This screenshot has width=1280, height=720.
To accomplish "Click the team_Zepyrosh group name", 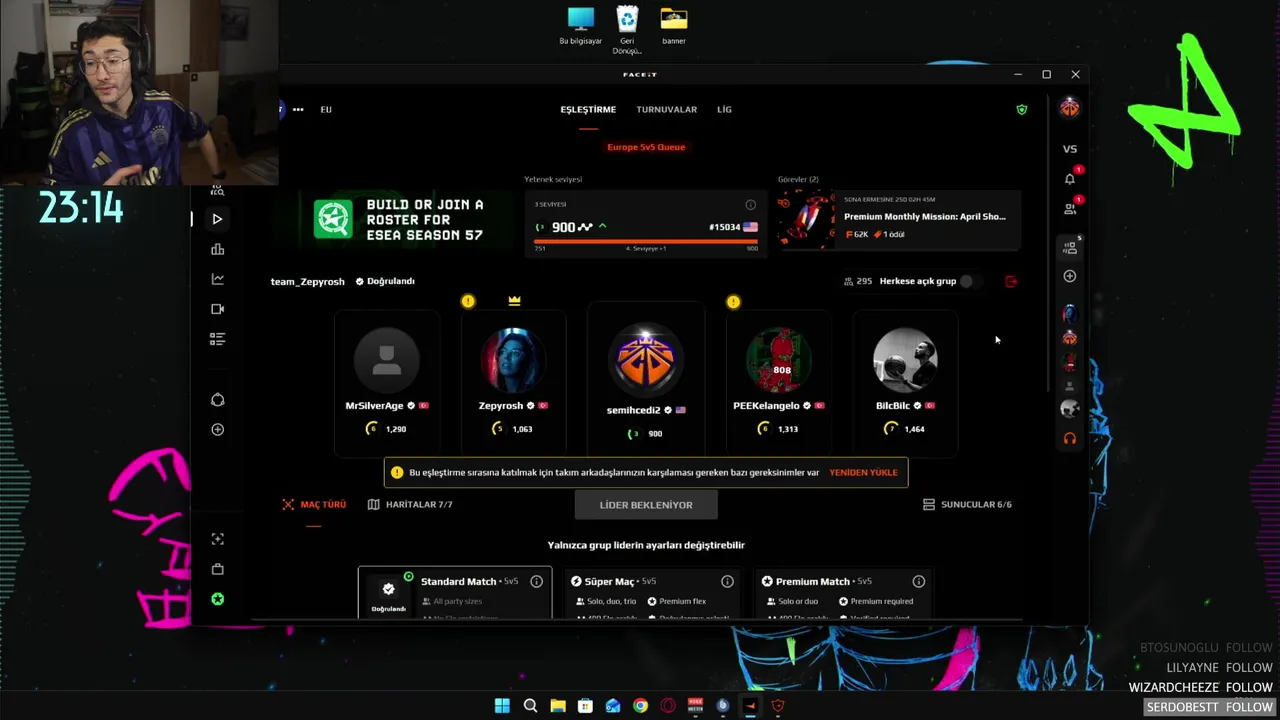I will click(307, 281).
